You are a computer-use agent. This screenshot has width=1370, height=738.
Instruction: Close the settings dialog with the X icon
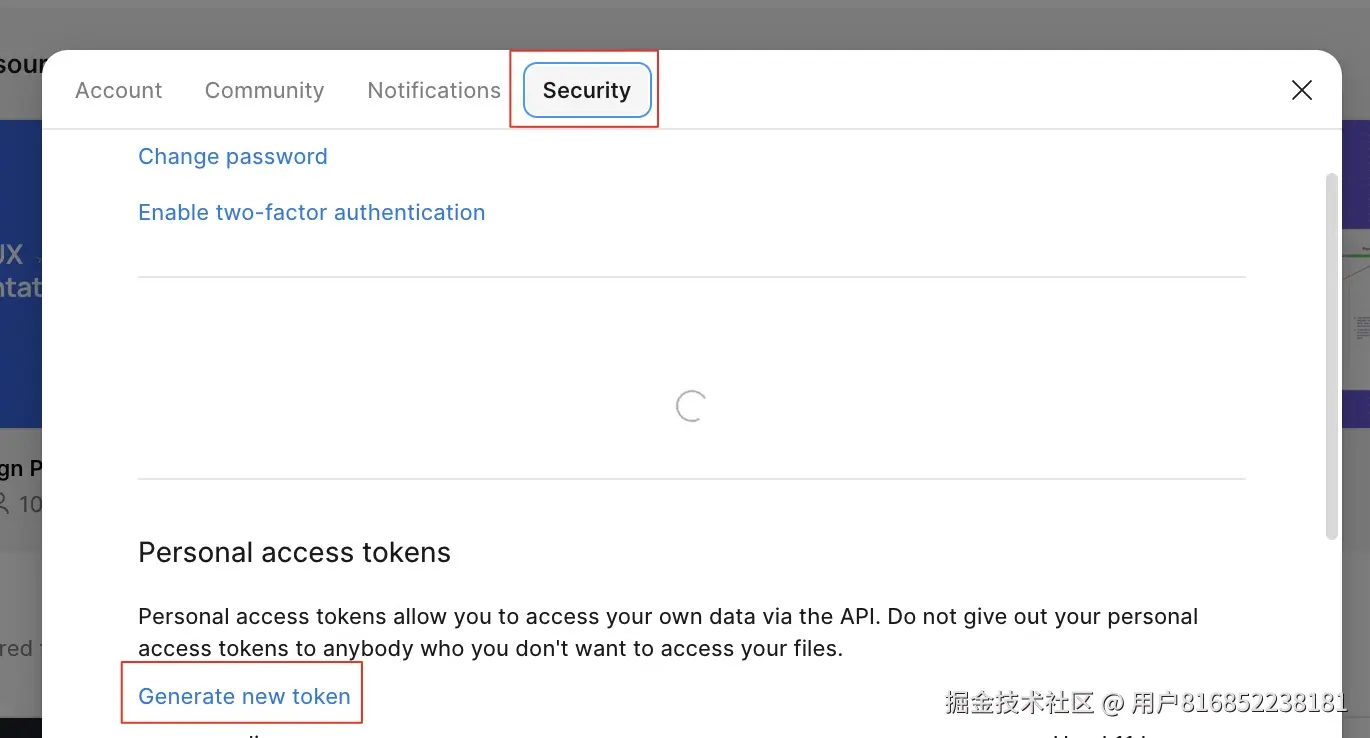click(1301, 90)
